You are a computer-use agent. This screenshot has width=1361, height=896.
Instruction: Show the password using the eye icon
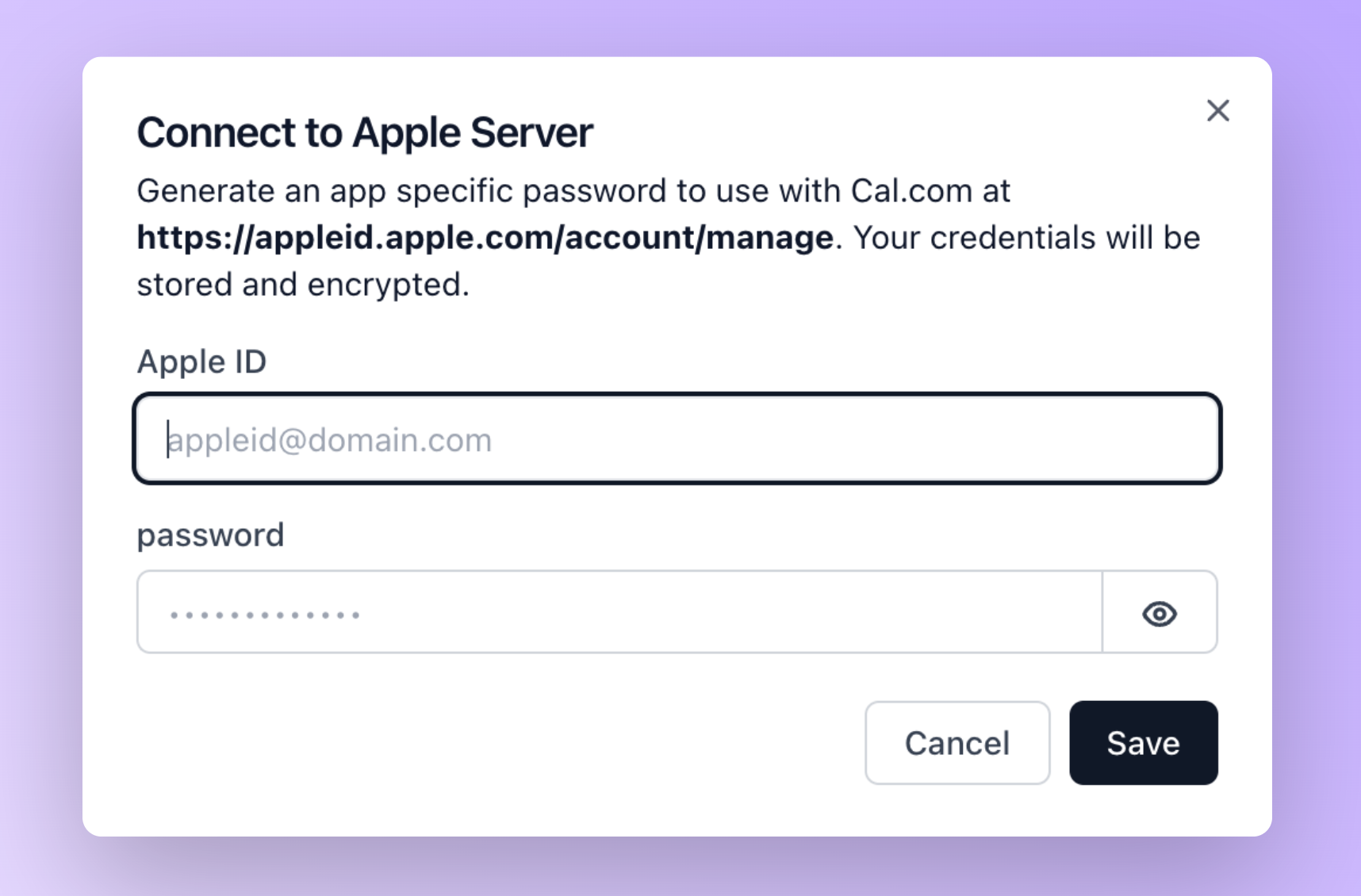tap(1159, 614)
